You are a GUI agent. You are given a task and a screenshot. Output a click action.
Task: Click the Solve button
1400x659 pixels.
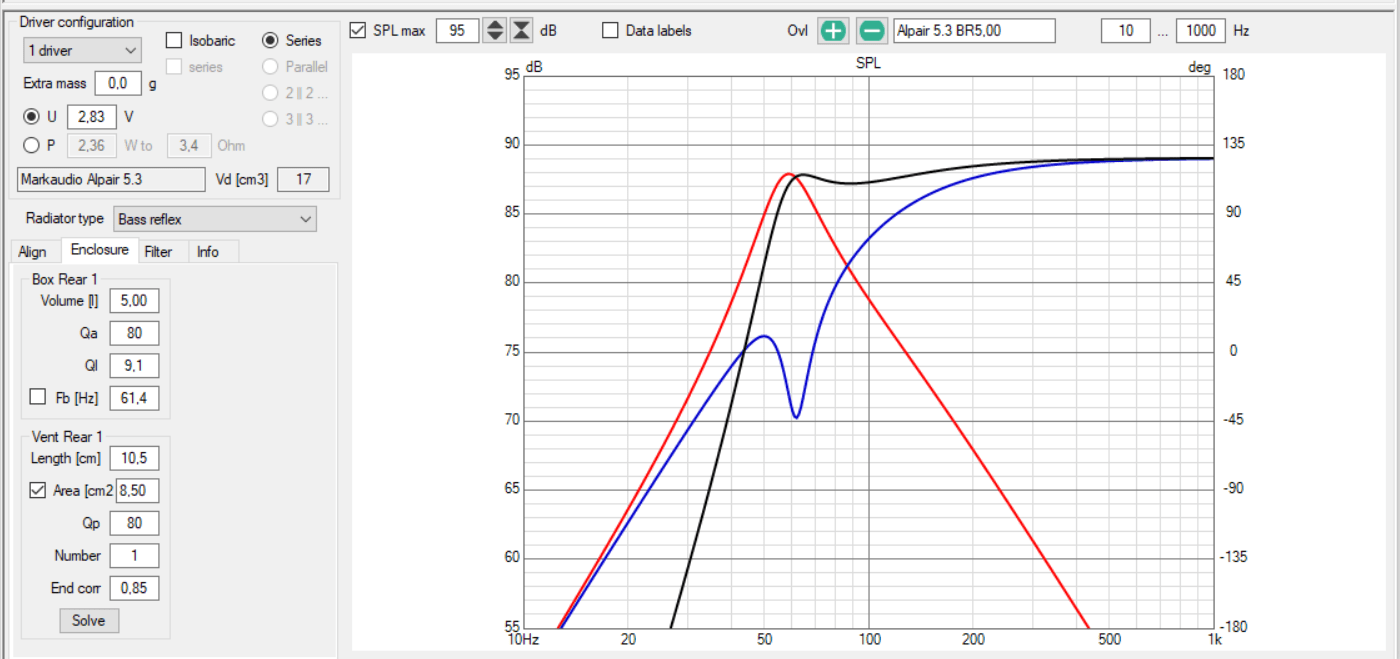(x=88, y=620)
